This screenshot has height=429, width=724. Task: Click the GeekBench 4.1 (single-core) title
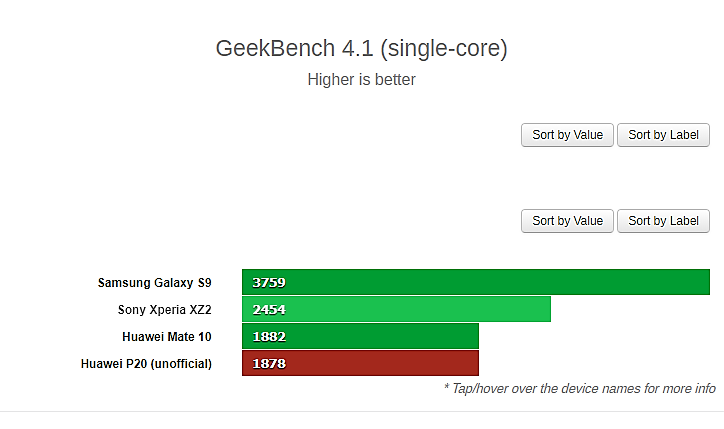[362, 48]
